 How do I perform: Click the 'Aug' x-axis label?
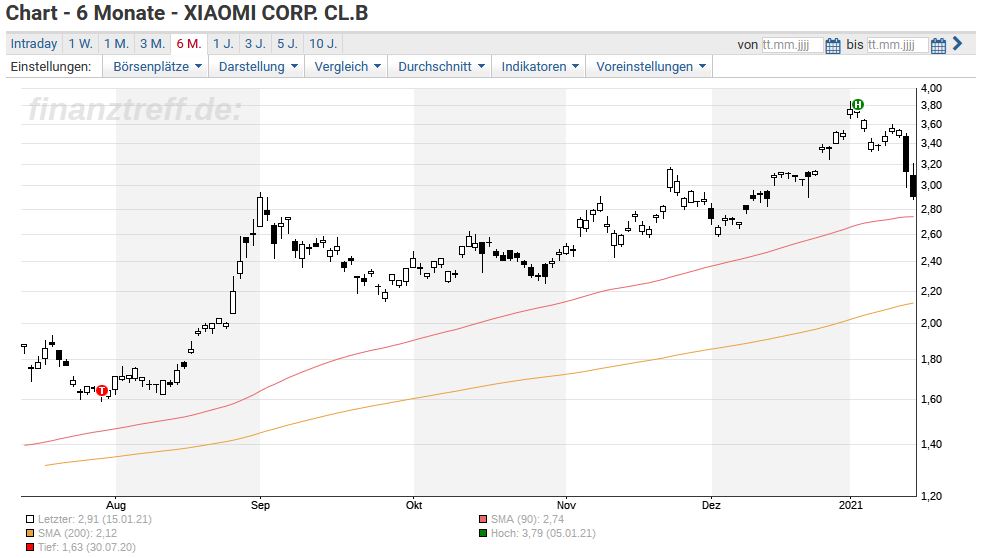coord(116,505)
